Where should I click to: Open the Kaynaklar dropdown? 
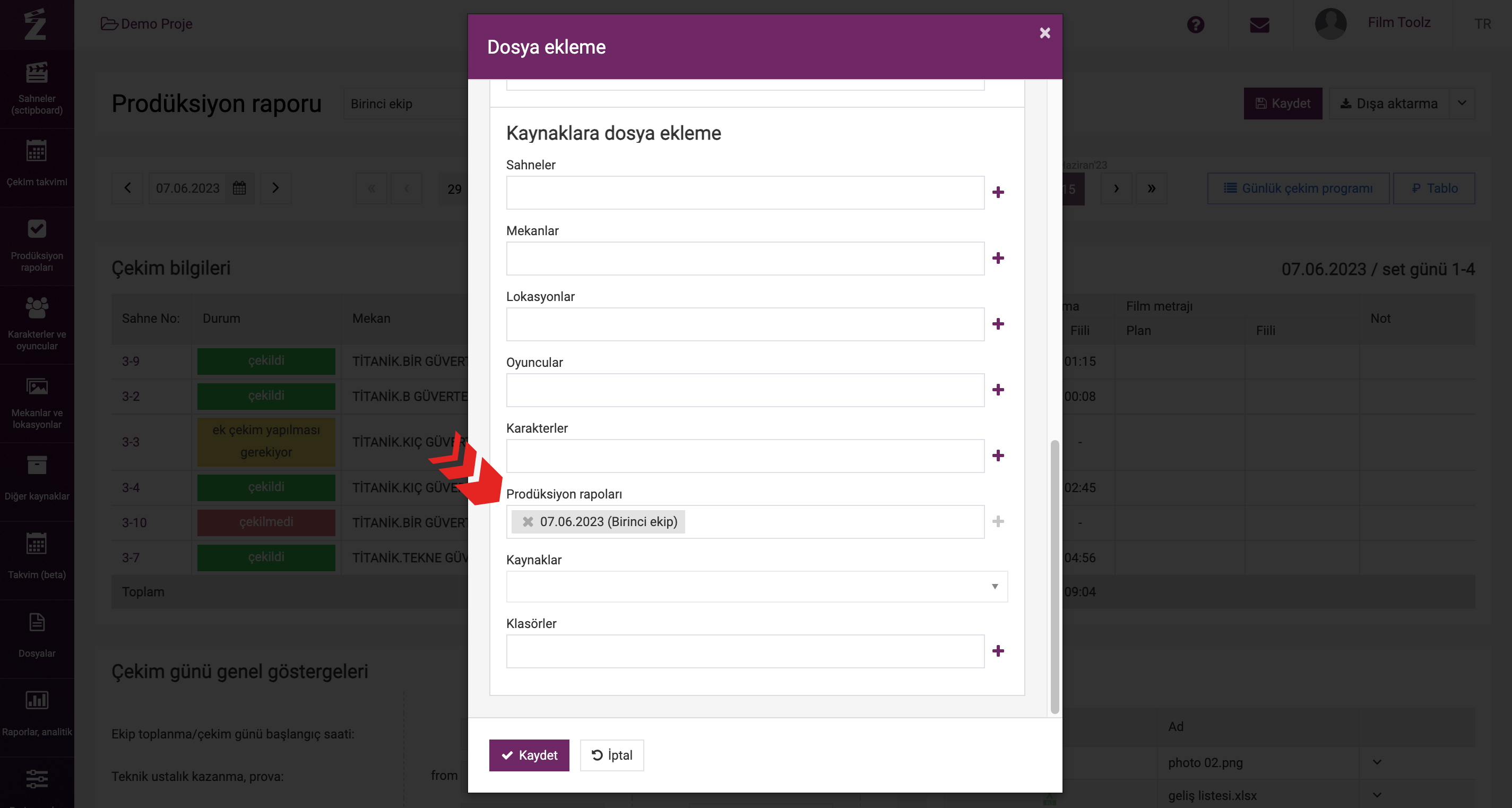pos(757,586)
